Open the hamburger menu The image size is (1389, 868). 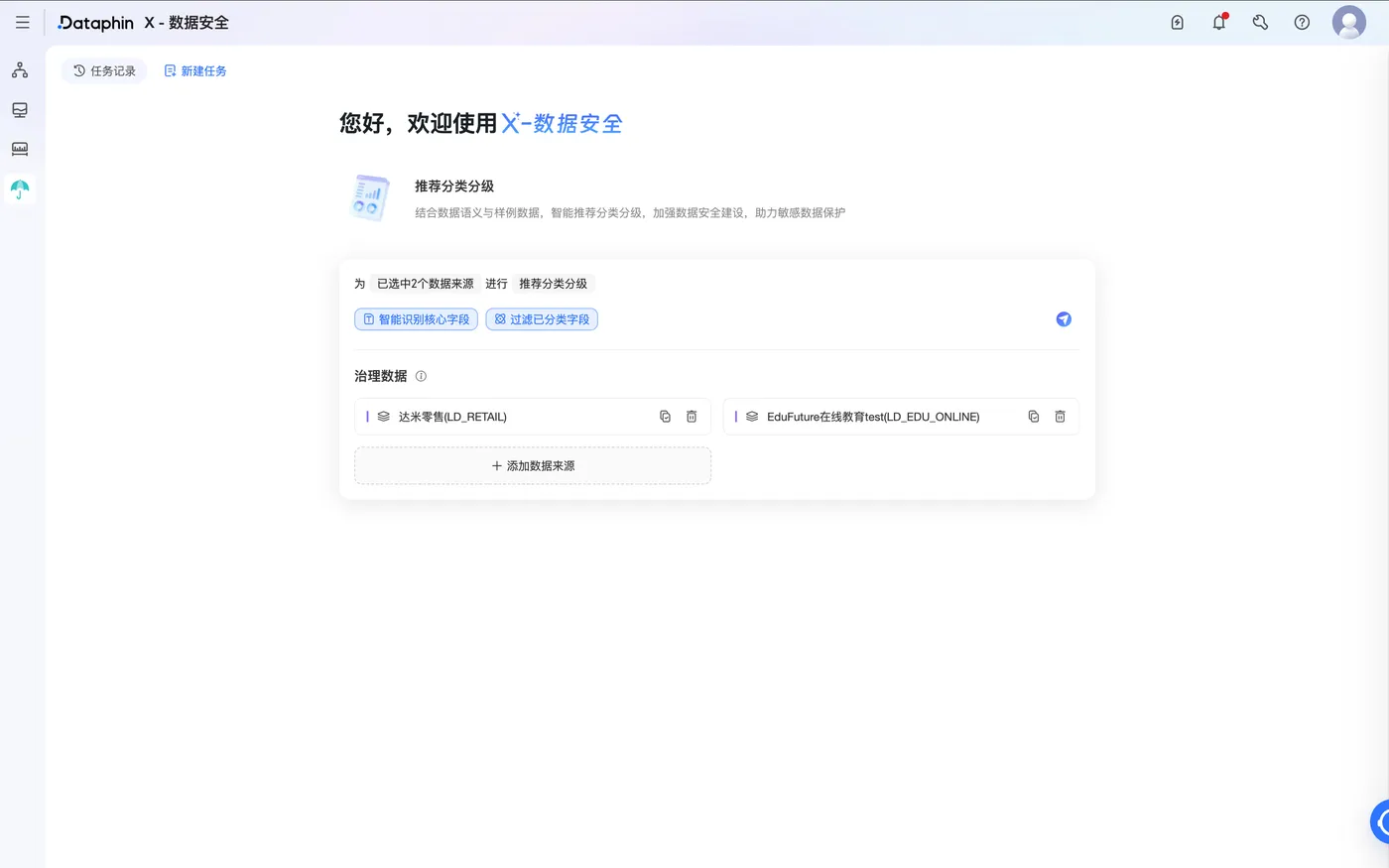pos(22,22)
